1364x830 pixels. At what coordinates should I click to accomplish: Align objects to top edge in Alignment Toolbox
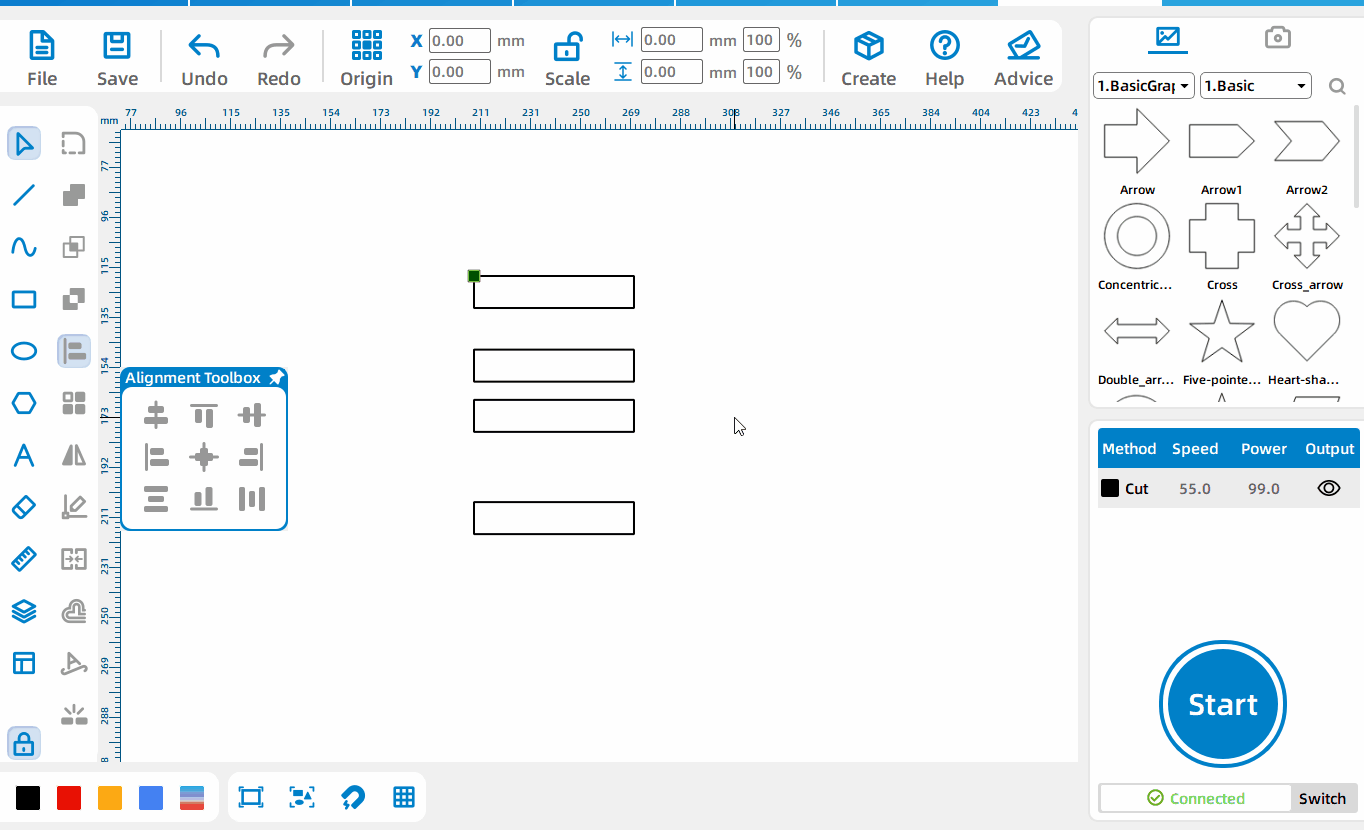point(204,415)
